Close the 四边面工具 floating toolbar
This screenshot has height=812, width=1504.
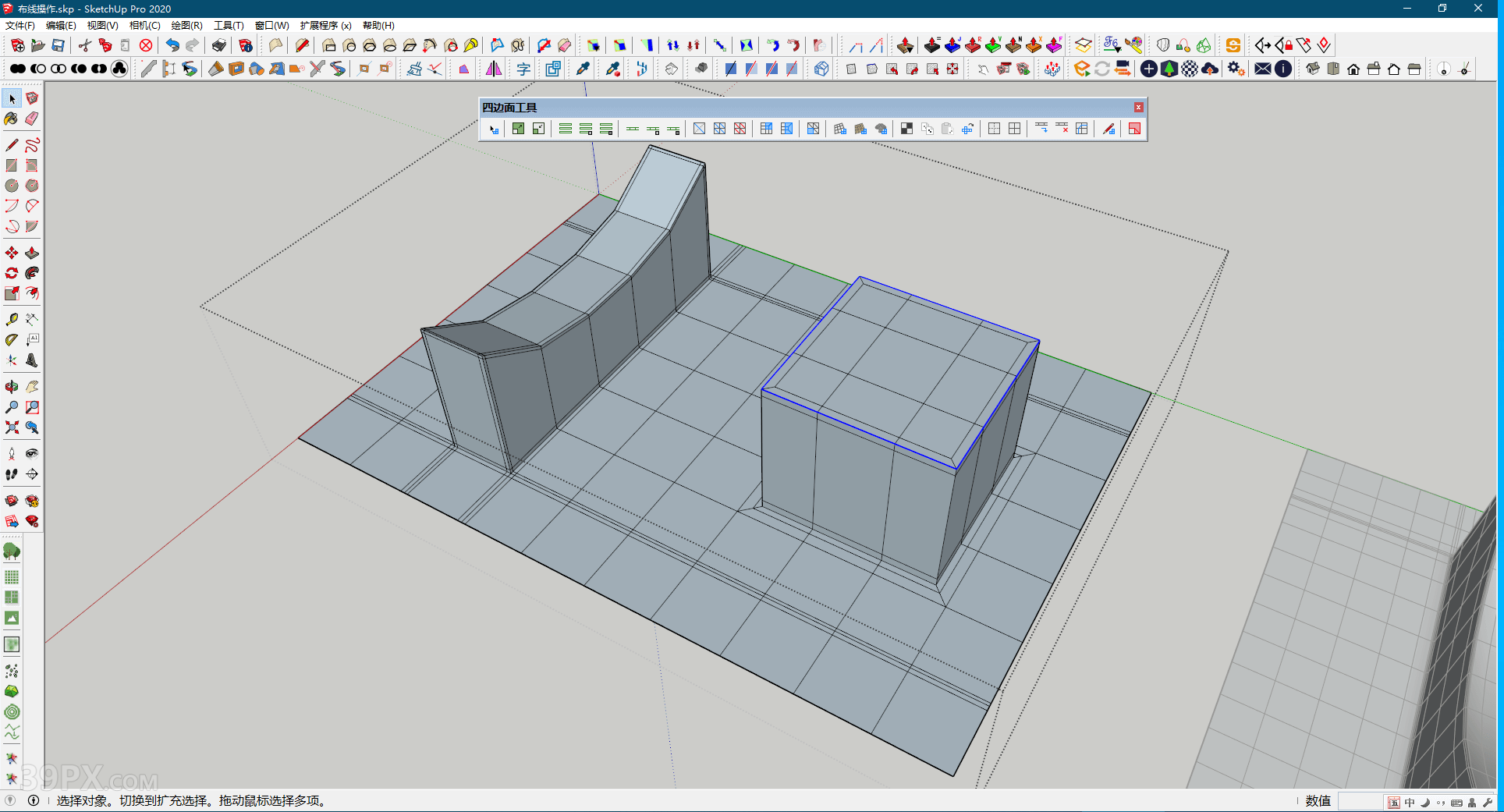[1139, 107]
